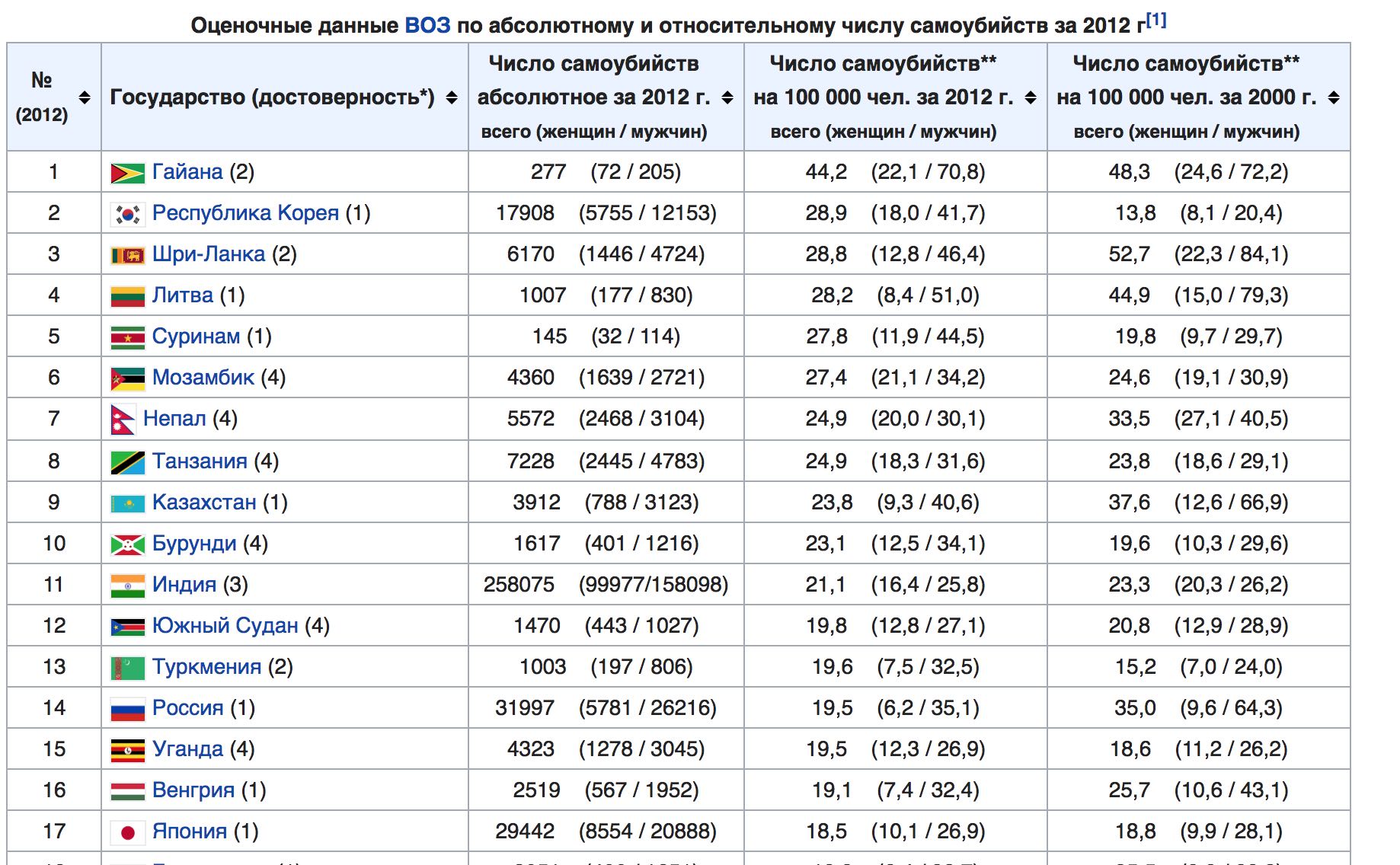Sort by rate per 100 000 for 2012 arrows
Image resolution: width=1400 pixels, height=865 pixels.
pos(1031,97)
